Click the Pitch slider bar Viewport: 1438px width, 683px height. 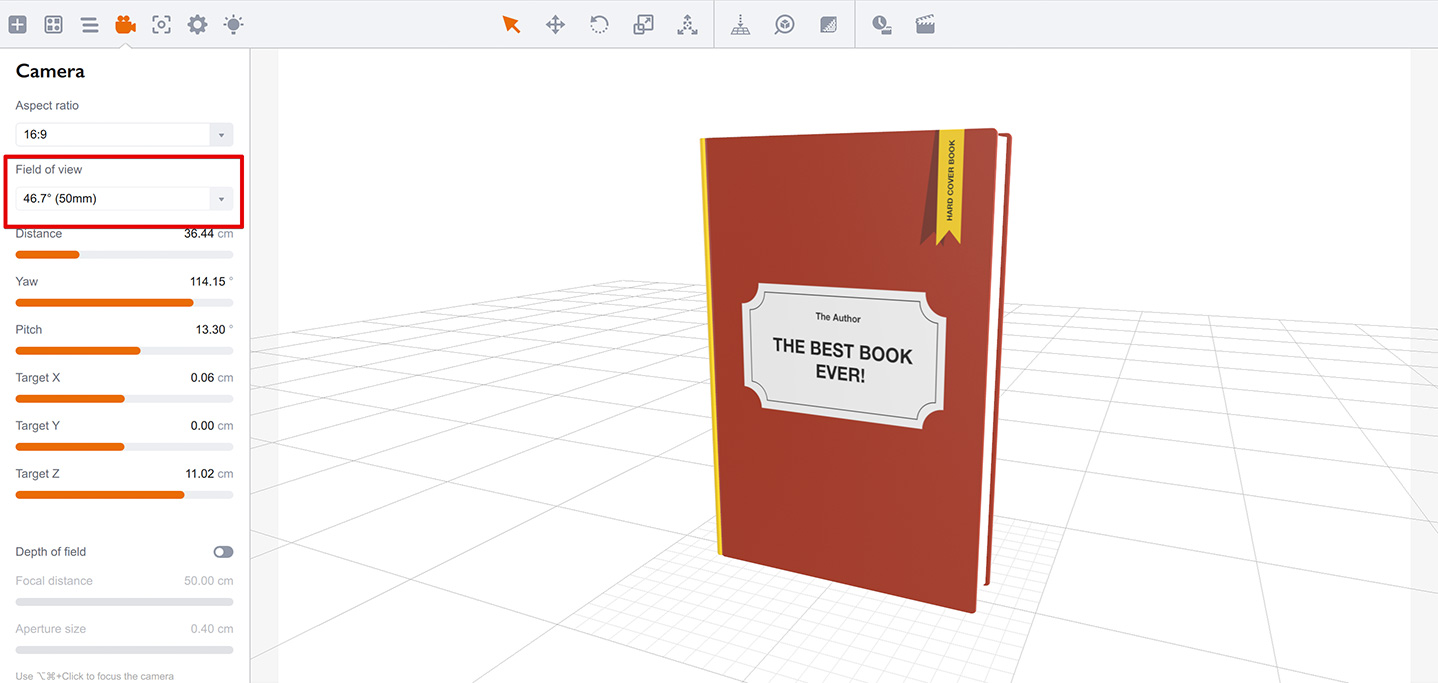coord(124,350)
